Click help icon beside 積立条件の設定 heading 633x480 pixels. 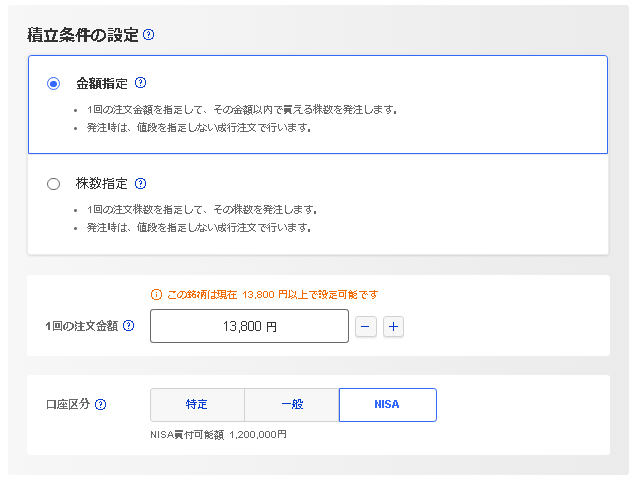[x=149, y=35]
